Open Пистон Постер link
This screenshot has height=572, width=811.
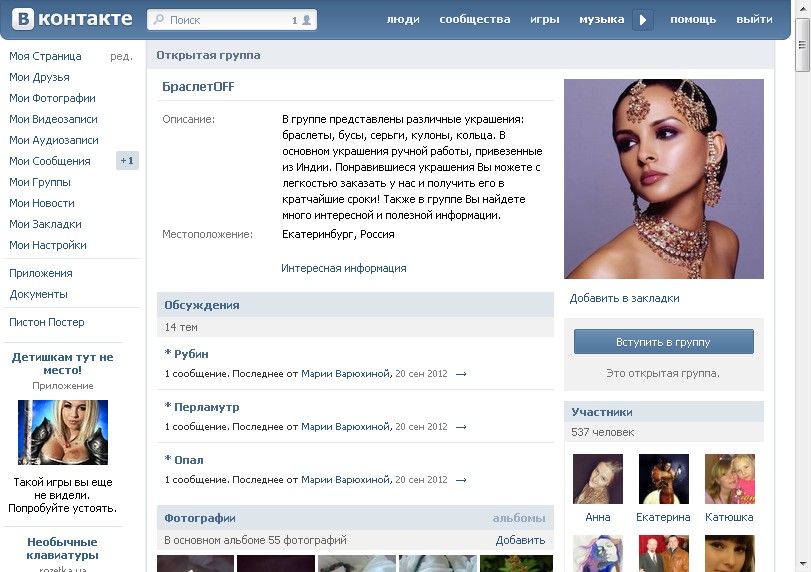coord(47,322)
